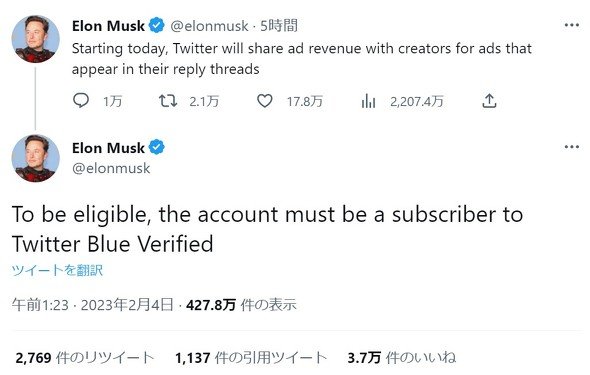
Task: View the 2,769 件のリツイート list
Action: (85, 357)
